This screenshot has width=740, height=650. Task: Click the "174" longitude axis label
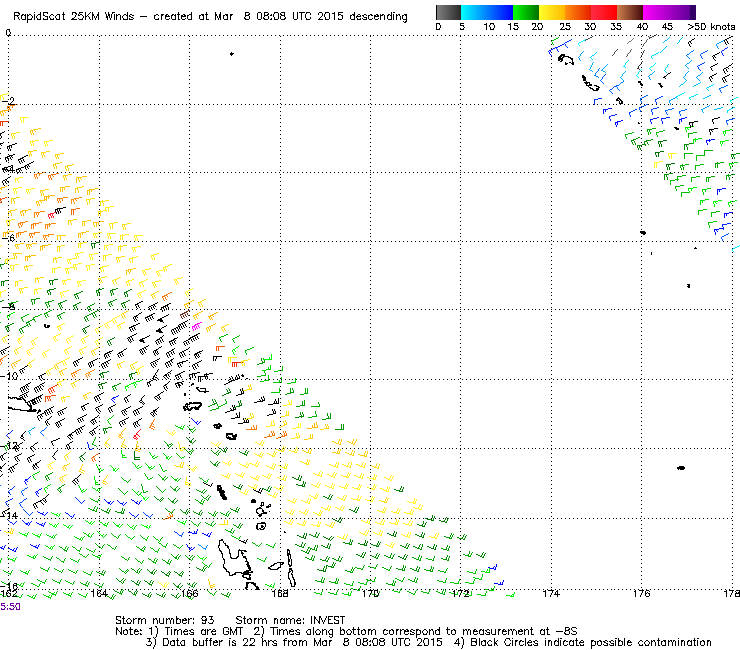coord(551,594)
